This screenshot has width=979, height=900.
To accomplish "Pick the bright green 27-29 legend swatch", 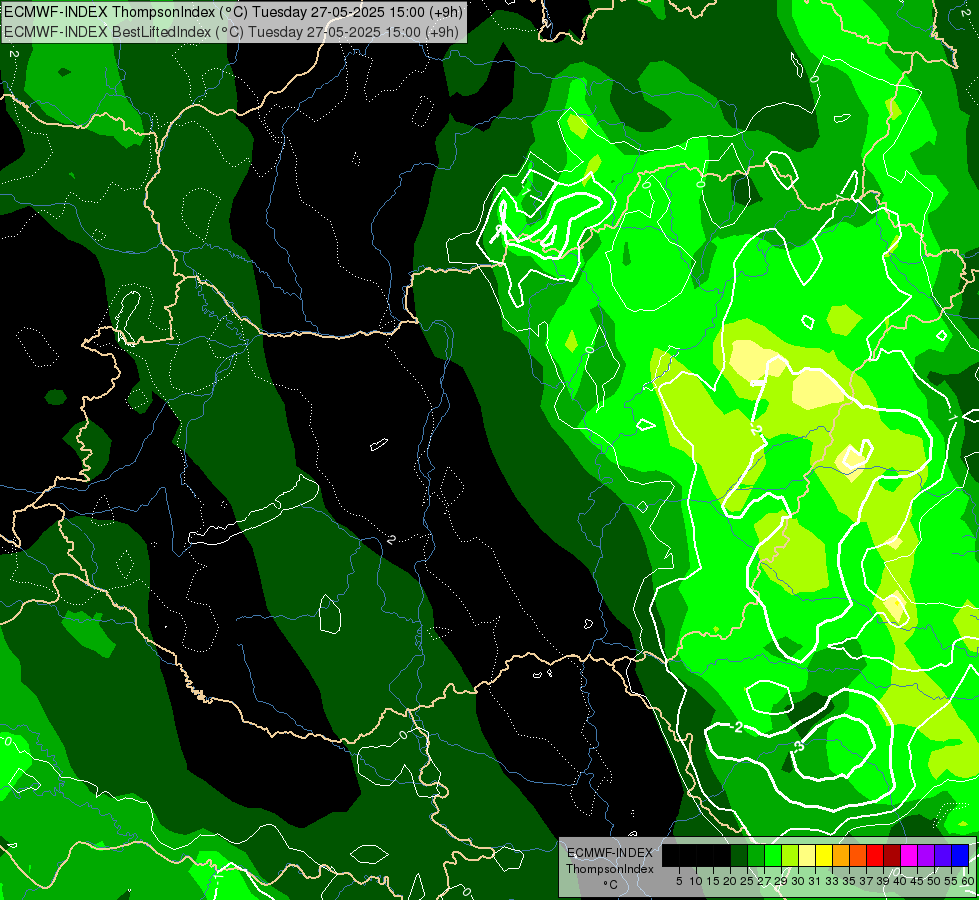I will pos(773,855).
